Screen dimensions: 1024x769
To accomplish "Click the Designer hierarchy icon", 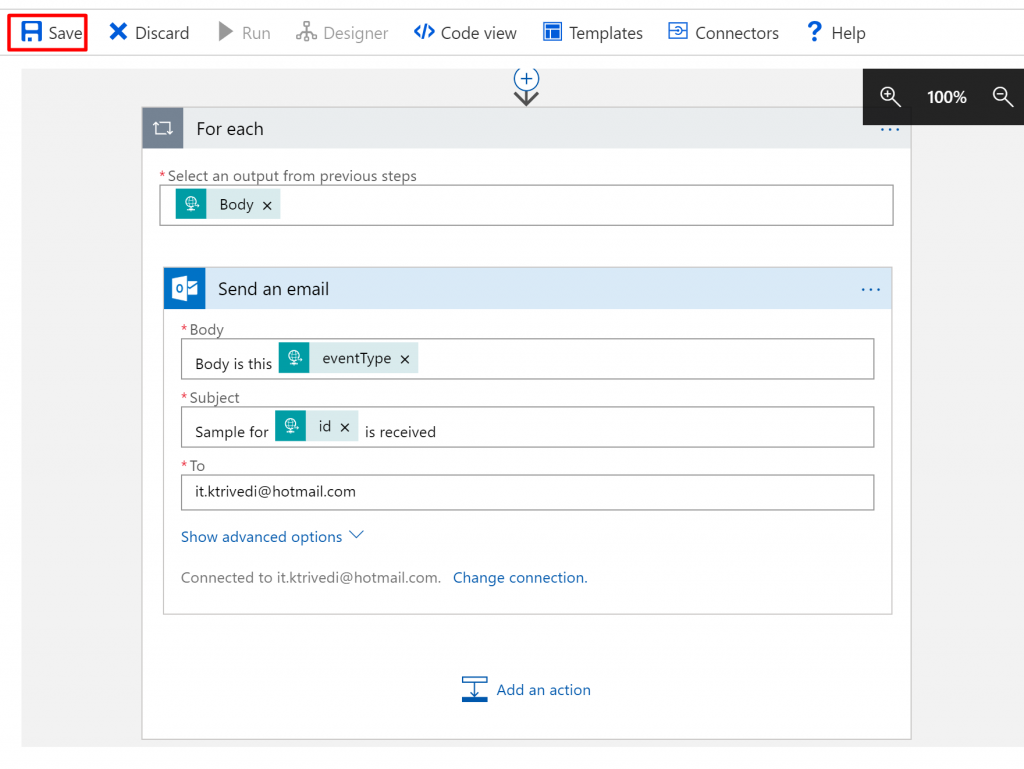I will [x=306, y=31].
